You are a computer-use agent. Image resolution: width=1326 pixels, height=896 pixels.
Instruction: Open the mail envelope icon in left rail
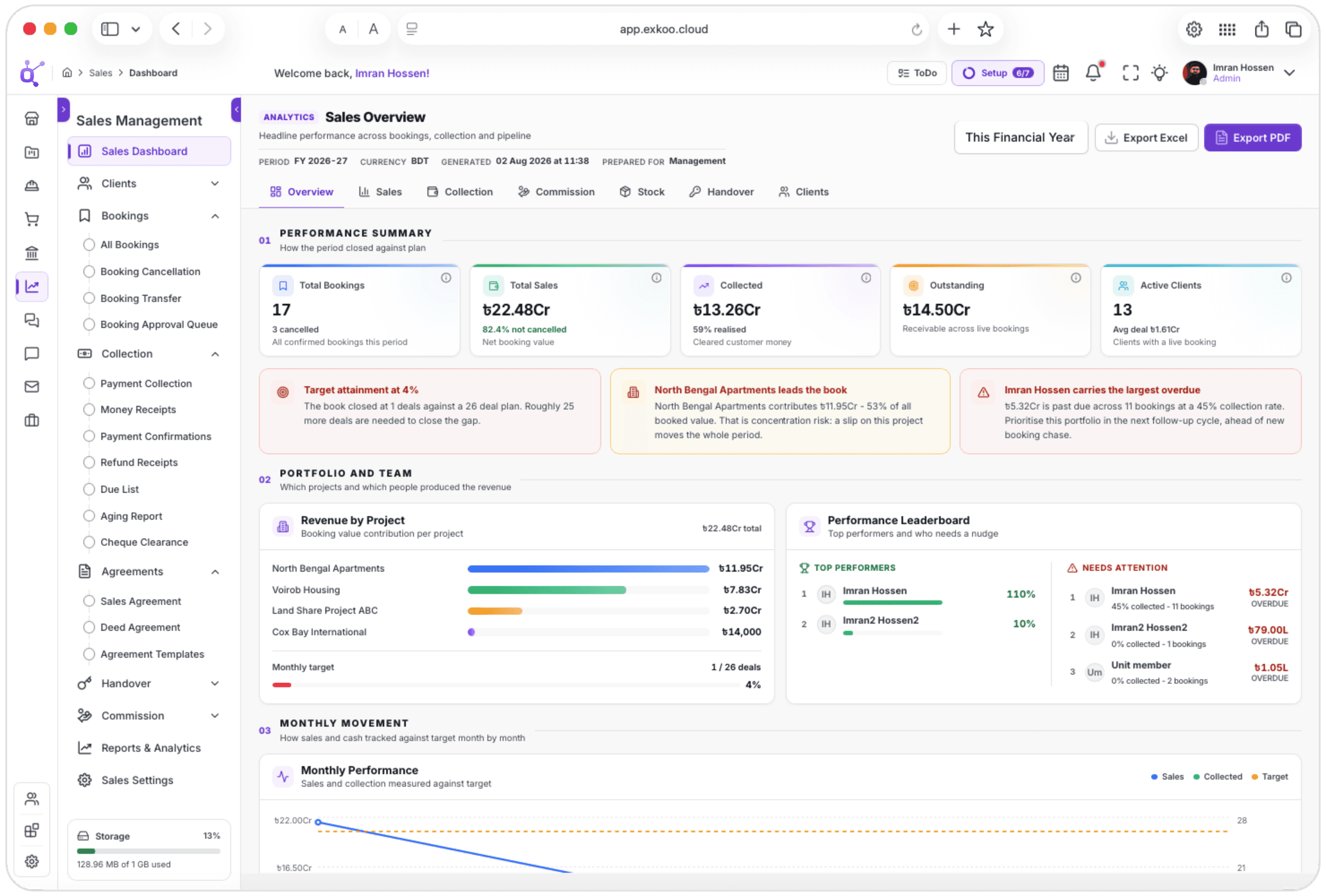click(32, 387)
